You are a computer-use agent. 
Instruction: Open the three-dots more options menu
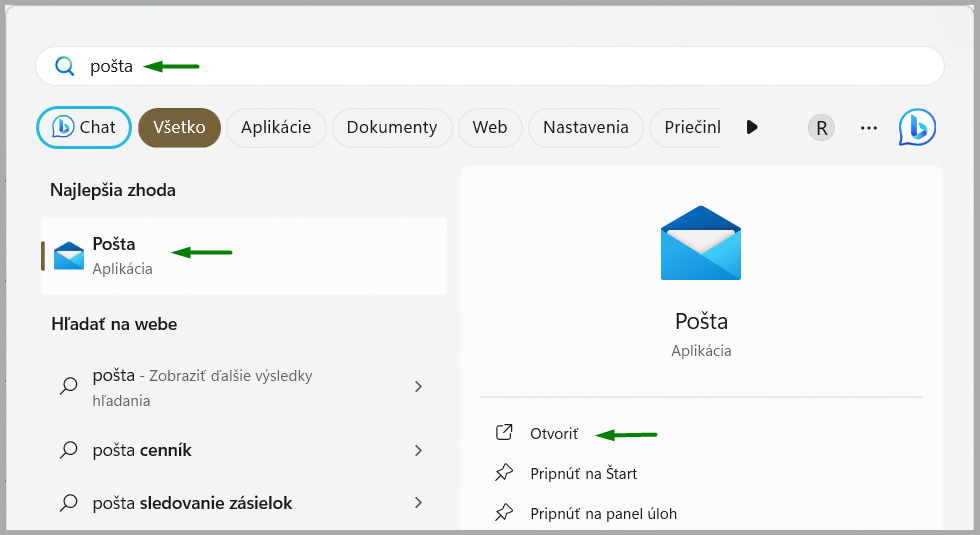pos(868,128)
